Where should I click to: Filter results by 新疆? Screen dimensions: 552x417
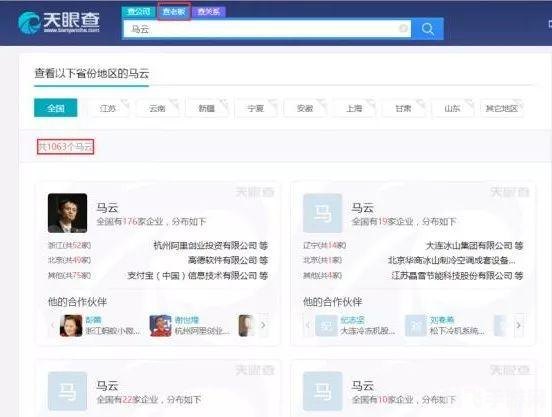207,108
